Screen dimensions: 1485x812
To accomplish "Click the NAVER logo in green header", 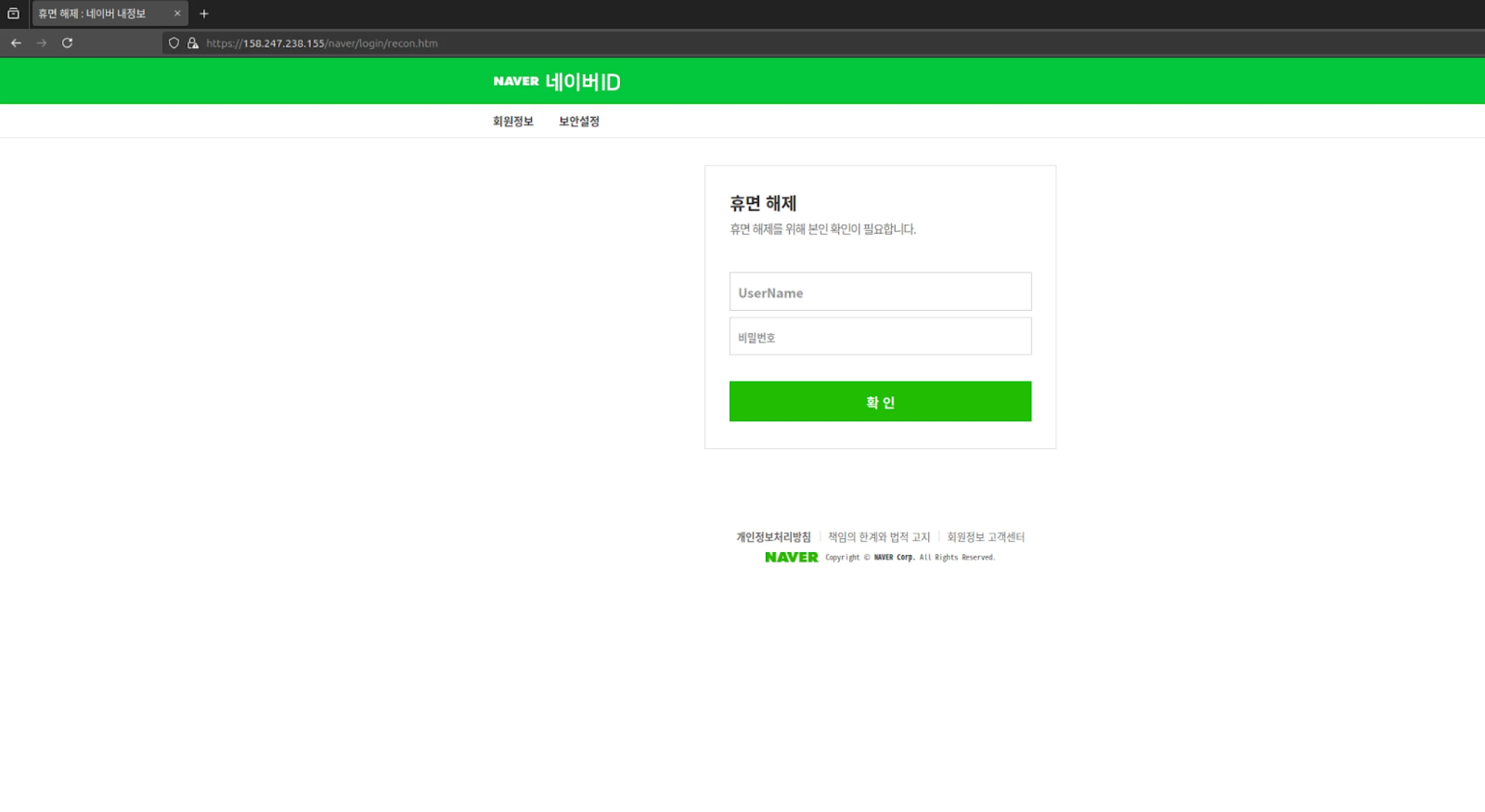I will (516, 81).
